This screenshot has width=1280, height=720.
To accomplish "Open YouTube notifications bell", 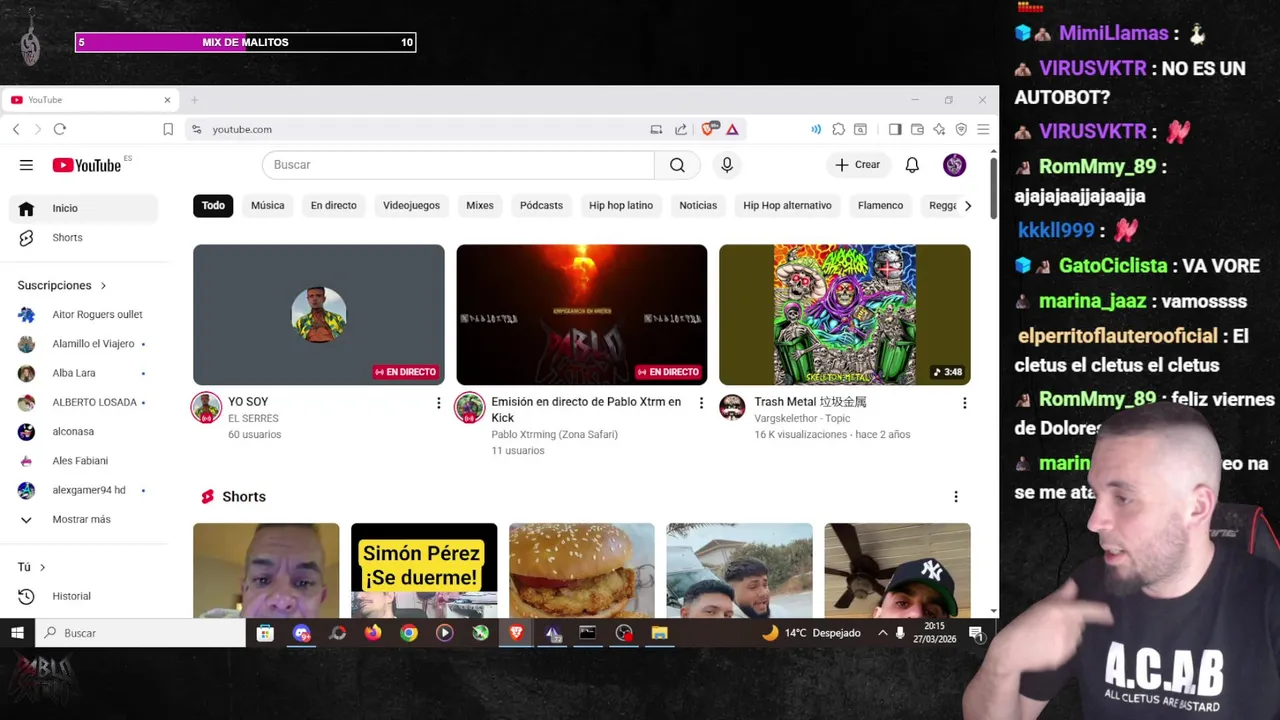I will tap(912, 165).
